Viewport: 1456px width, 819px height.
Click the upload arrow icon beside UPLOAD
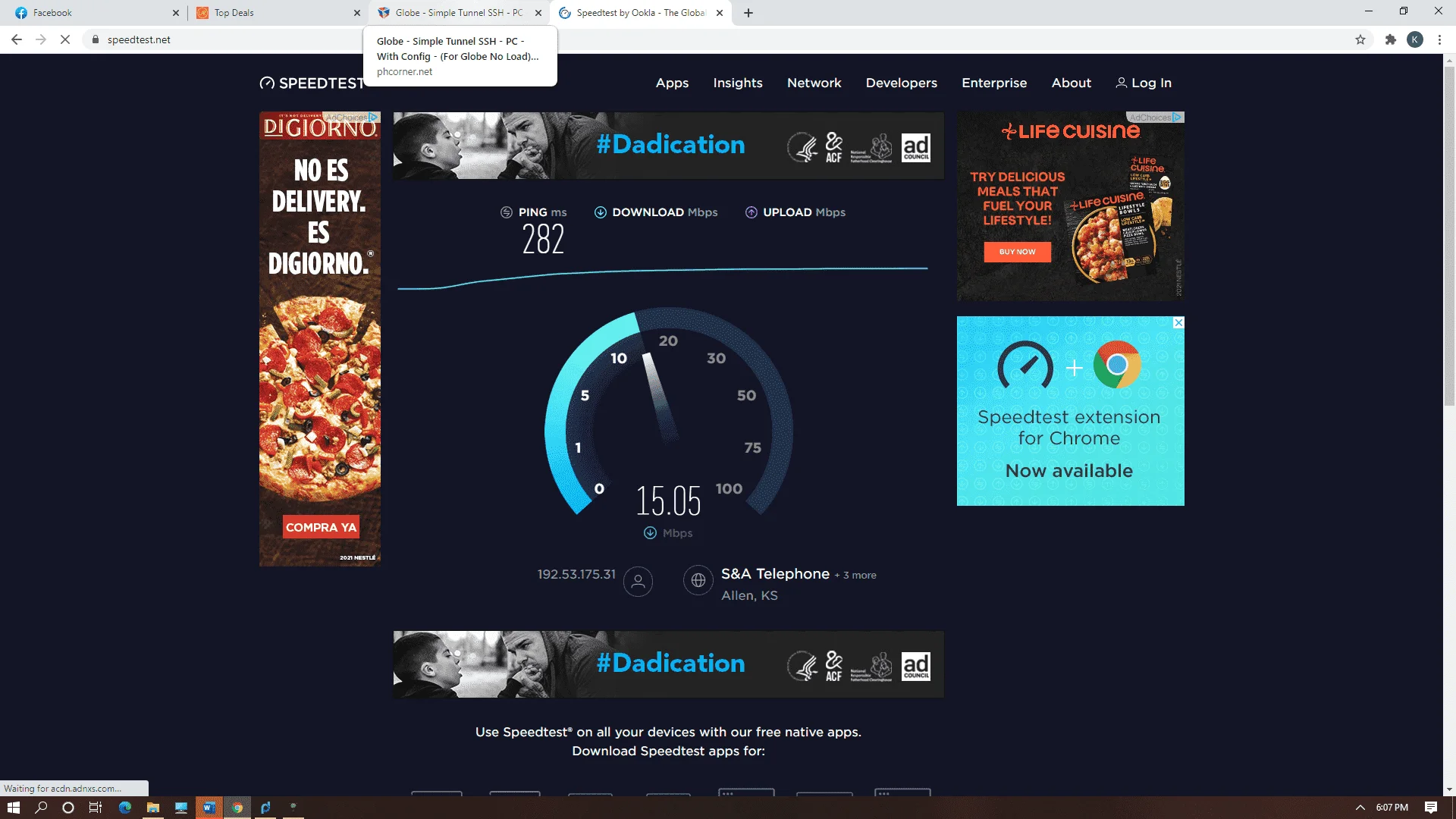pos(751,212)
